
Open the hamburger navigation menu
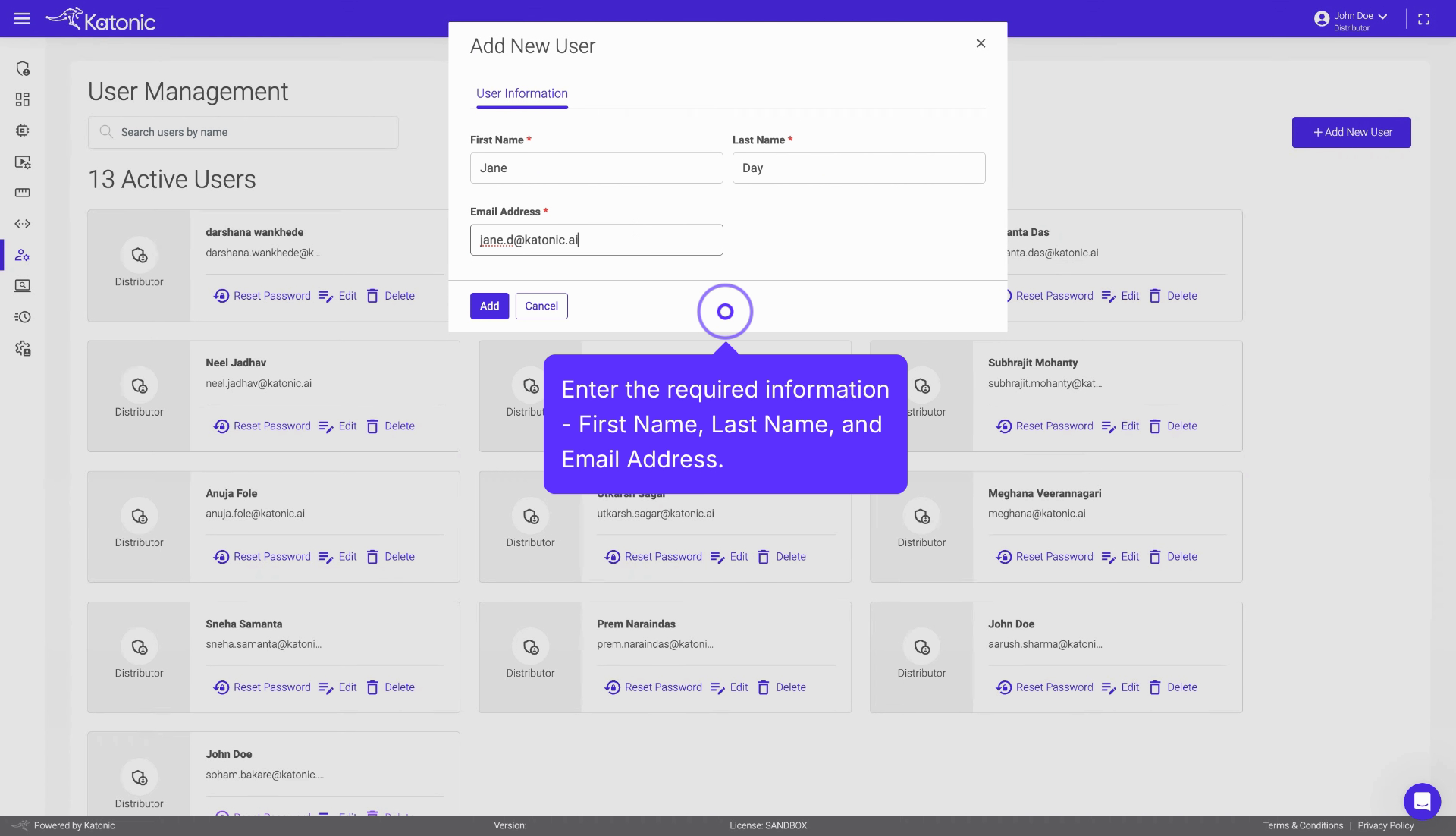pyautogui.click(x=22, y=18)
